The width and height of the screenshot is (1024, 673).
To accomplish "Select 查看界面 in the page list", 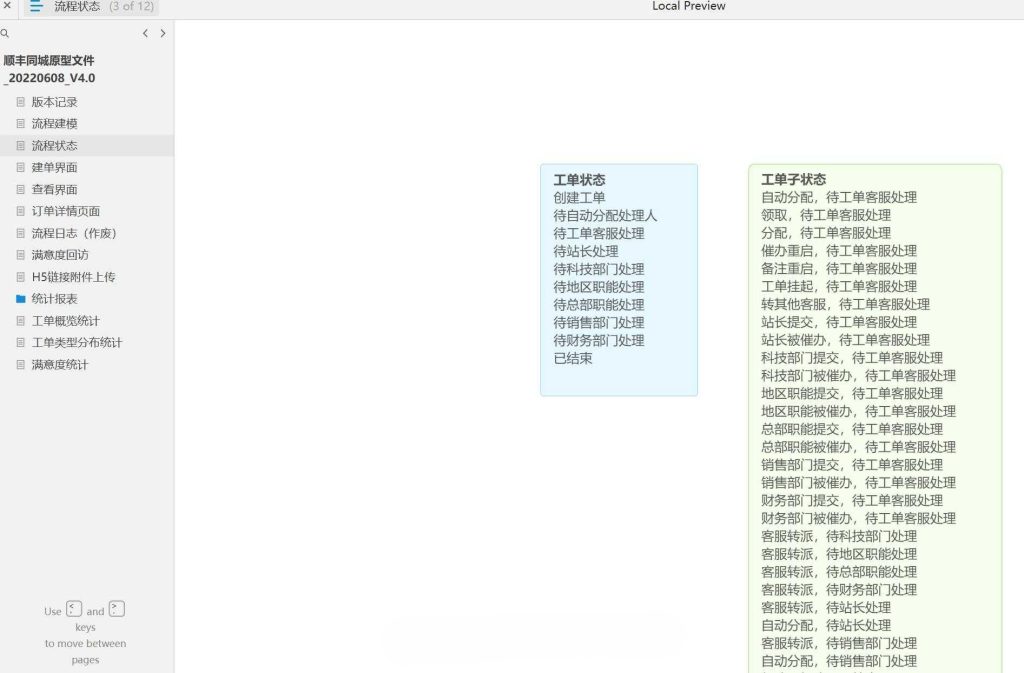I will (54, 188).
